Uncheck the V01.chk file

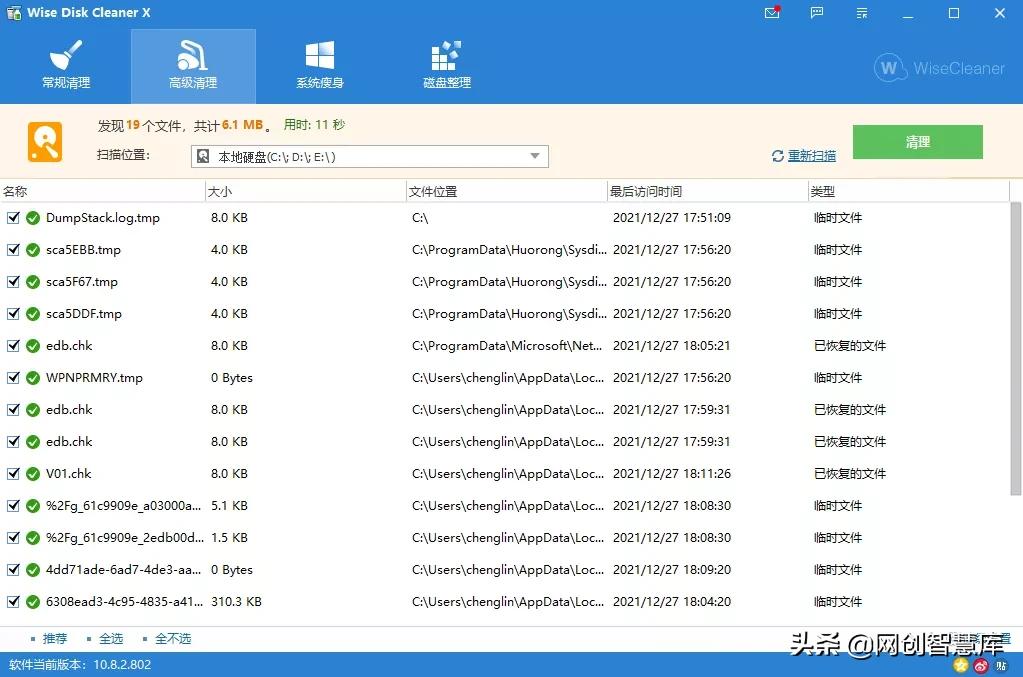point(13,473)
